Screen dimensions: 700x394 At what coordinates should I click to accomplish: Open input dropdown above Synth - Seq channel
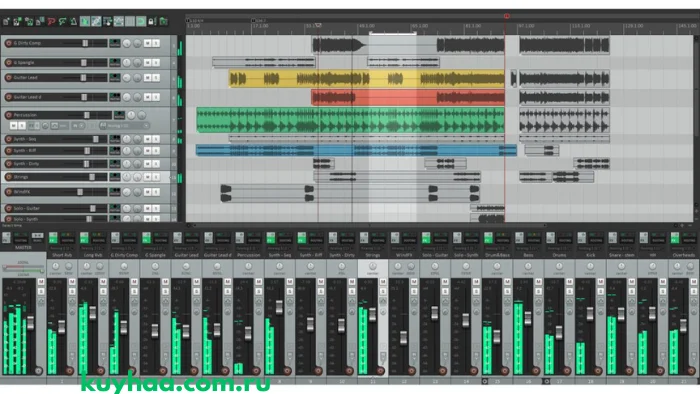[280, 248]
